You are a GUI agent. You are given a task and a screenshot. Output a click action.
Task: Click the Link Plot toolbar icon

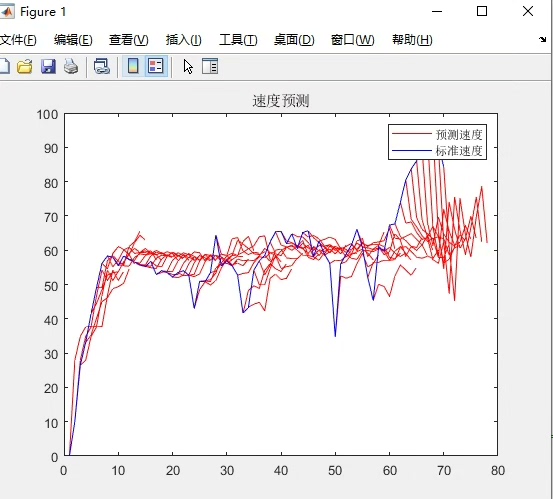[102, 66]
